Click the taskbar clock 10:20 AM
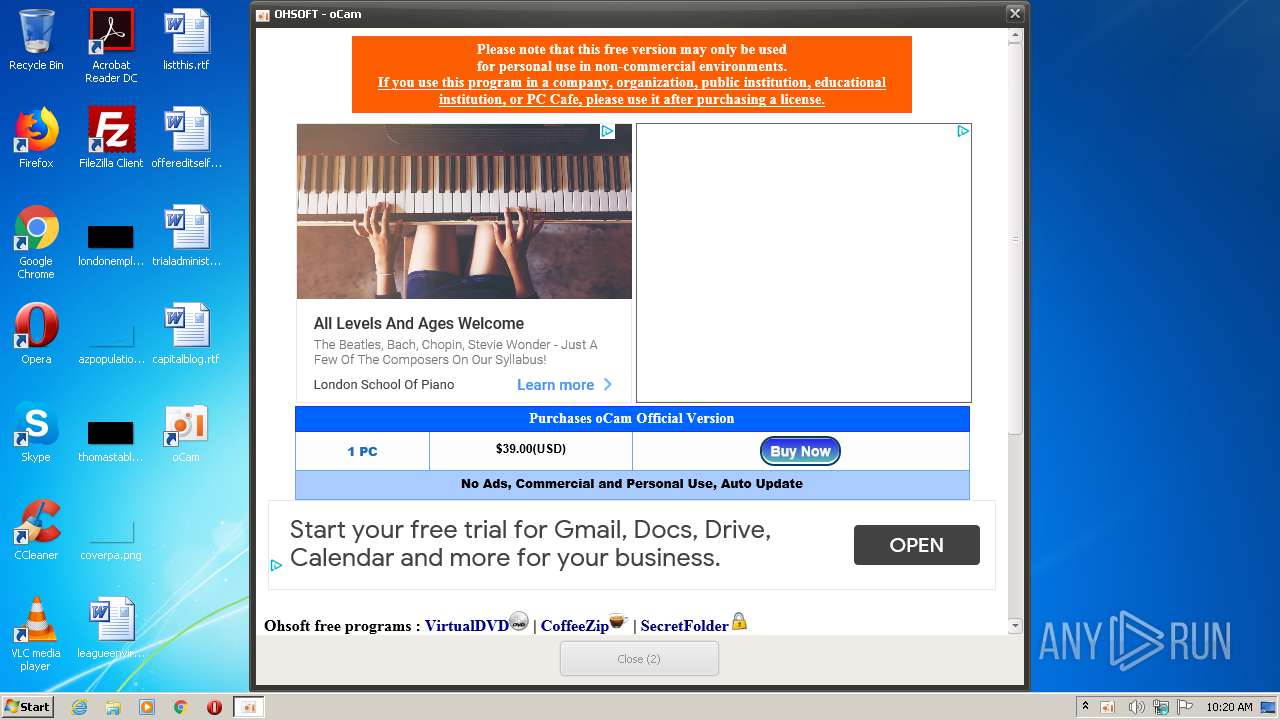 pyautogui.click(x=1229, y=707)
